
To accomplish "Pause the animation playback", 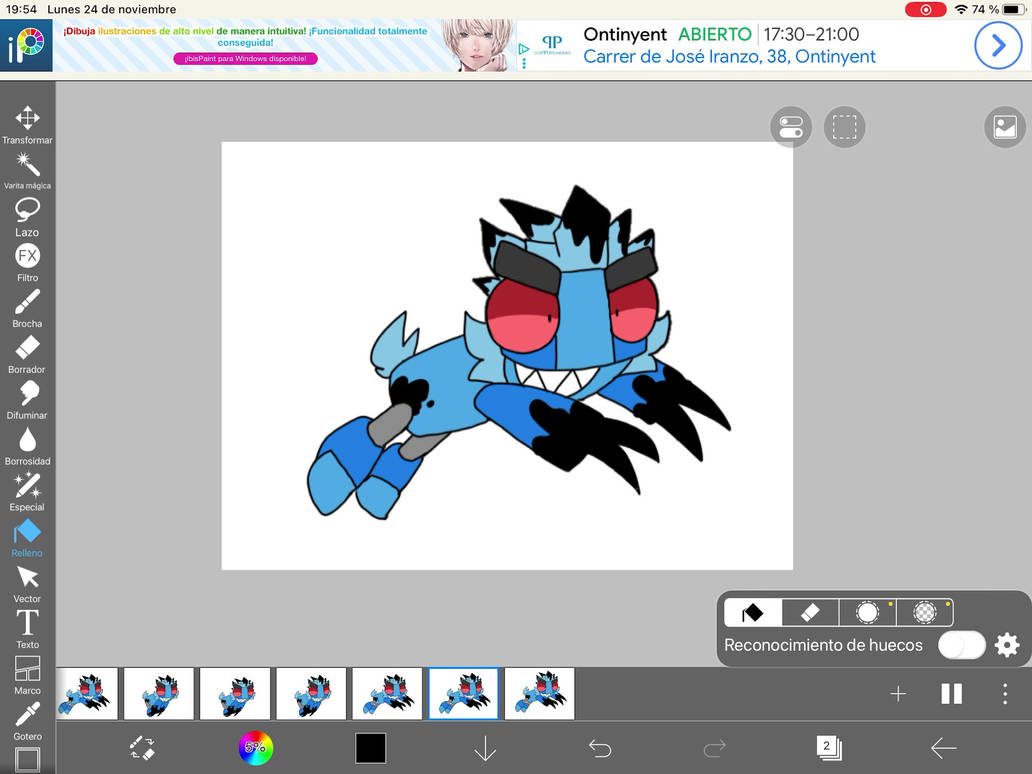I will (952, 694).
